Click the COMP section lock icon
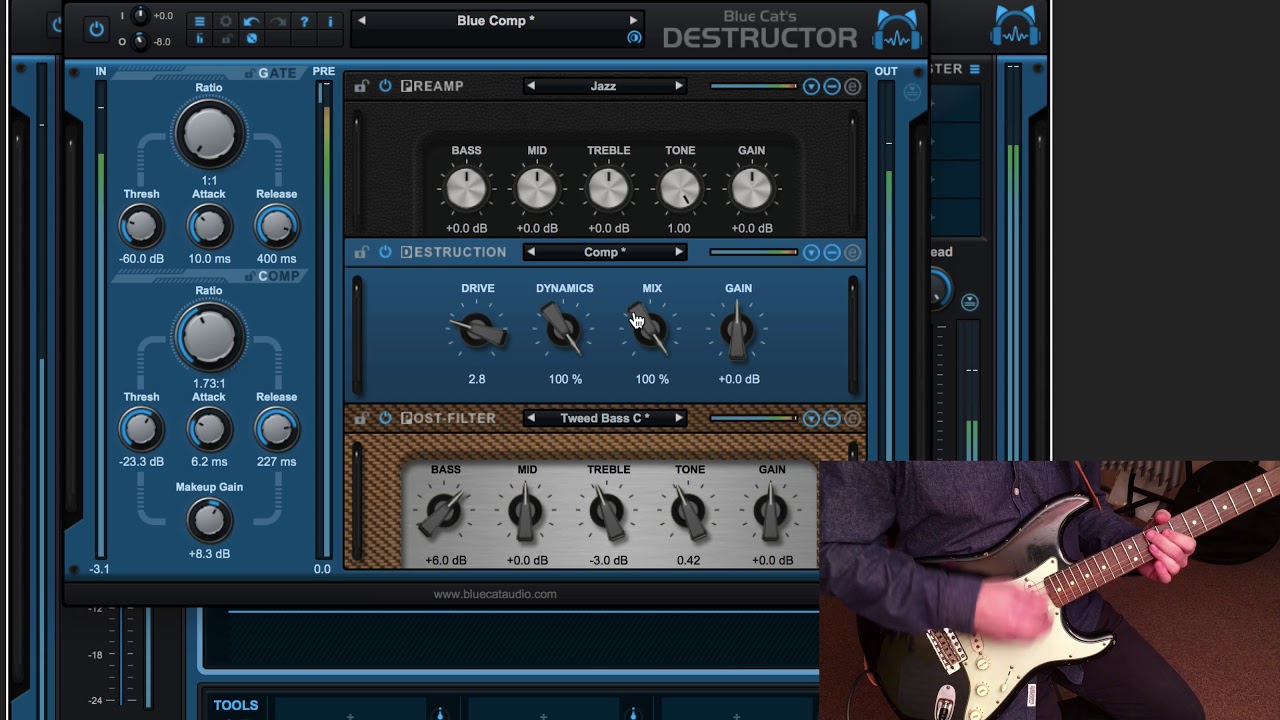The width and height of the screenshot is (1280, 720). point(250,277)
